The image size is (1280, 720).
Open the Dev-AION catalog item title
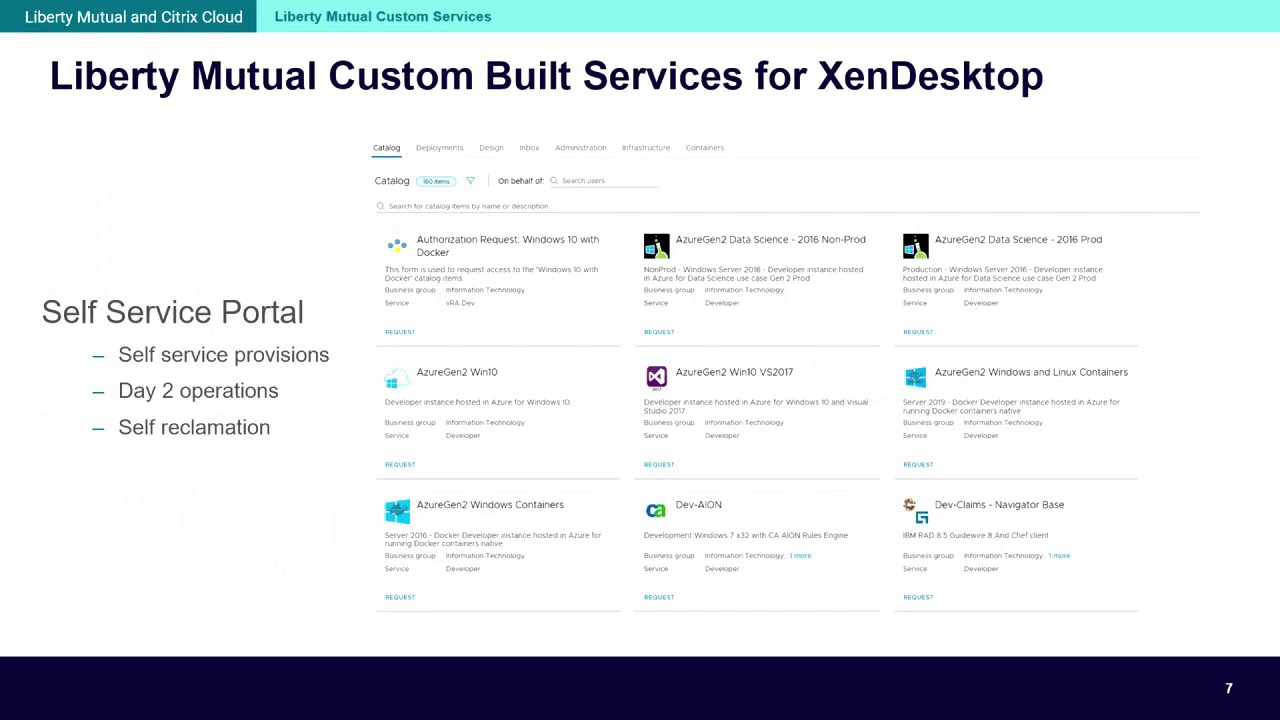point(698,505)
